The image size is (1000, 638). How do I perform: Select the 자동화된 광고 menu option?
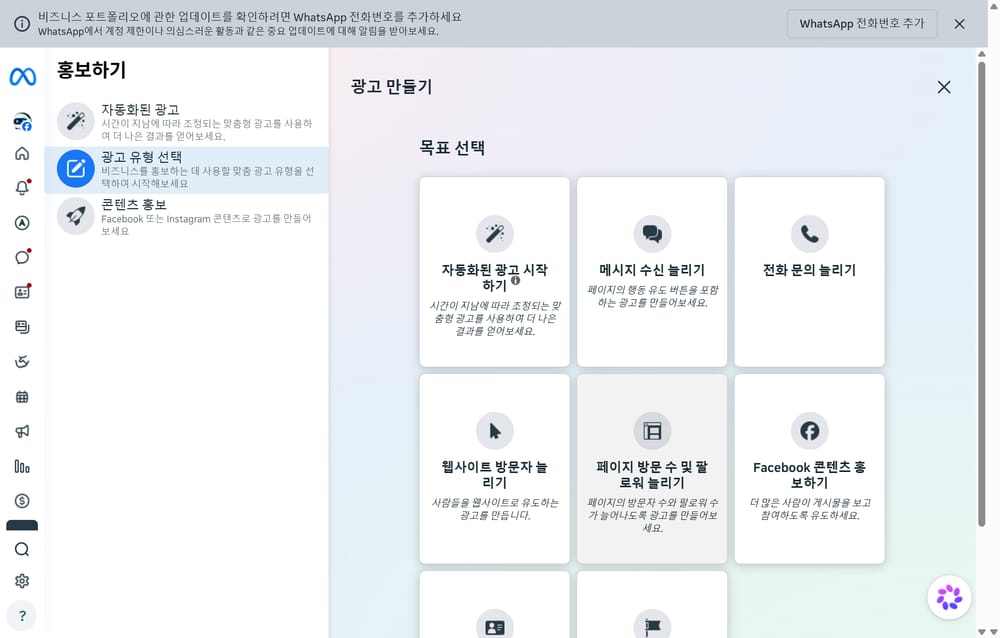pos(186,122)
